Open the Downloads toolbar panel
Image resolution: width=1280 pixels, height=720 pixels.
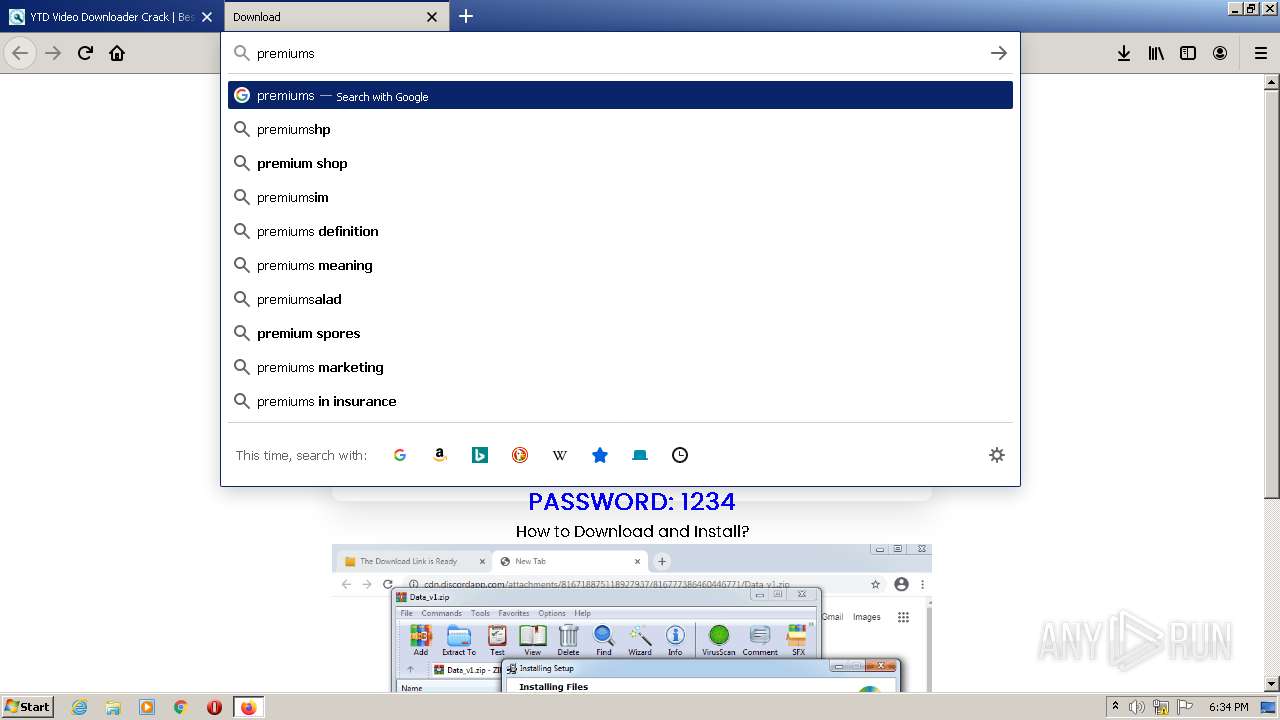(1124, 53)
